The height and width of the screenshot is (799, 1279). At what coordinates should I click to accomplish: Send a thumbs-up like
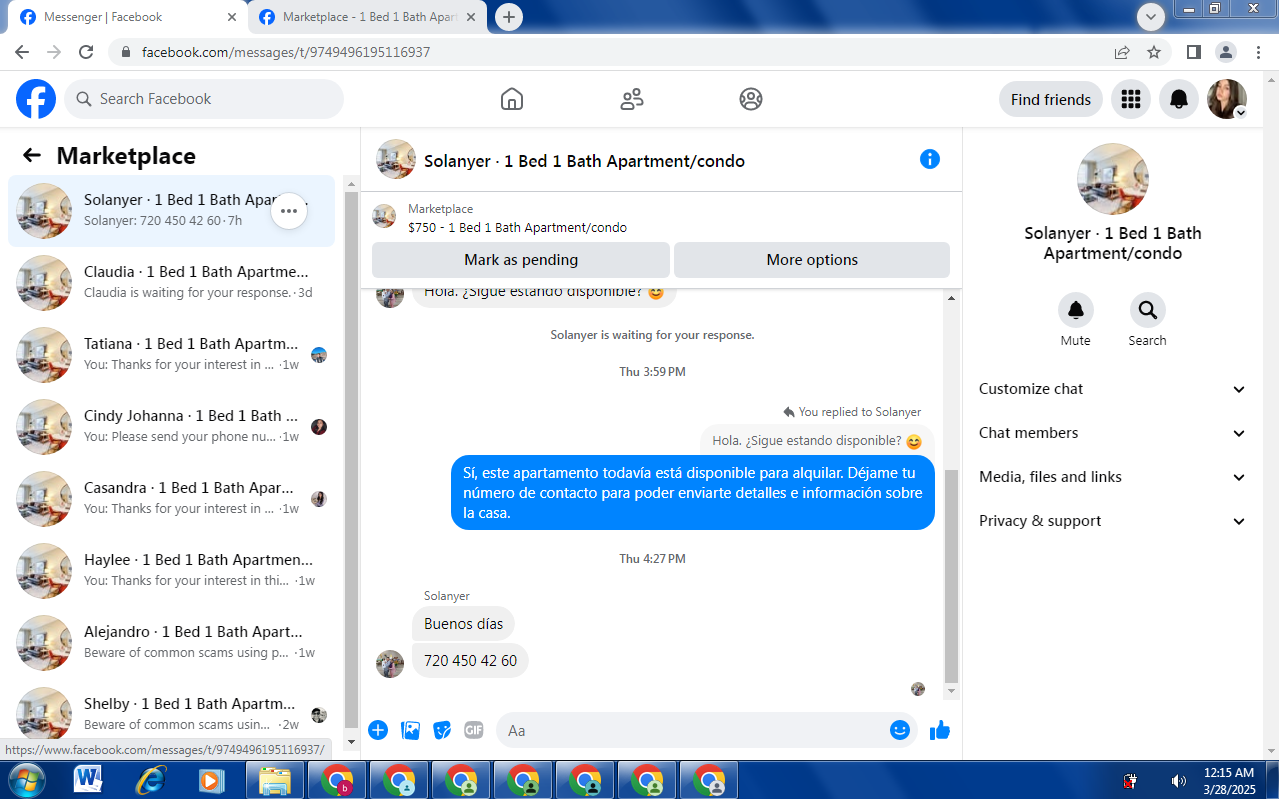[x=939, y=730]
